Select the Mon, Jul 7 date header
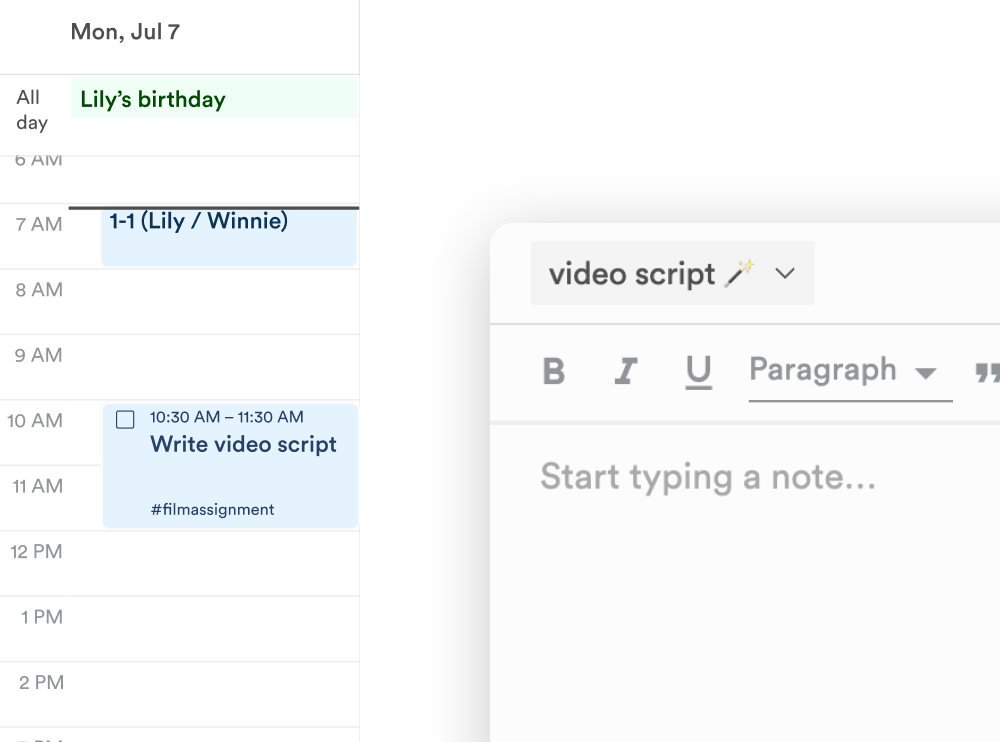 (x=125, y=32)
